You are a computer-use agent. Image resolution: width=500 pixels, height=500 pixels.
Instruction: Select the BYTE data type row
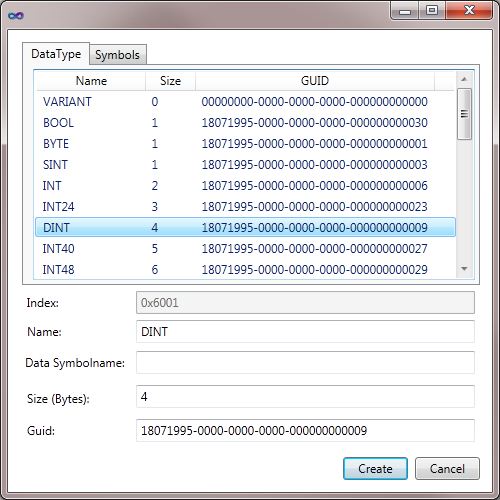[245, 144]
